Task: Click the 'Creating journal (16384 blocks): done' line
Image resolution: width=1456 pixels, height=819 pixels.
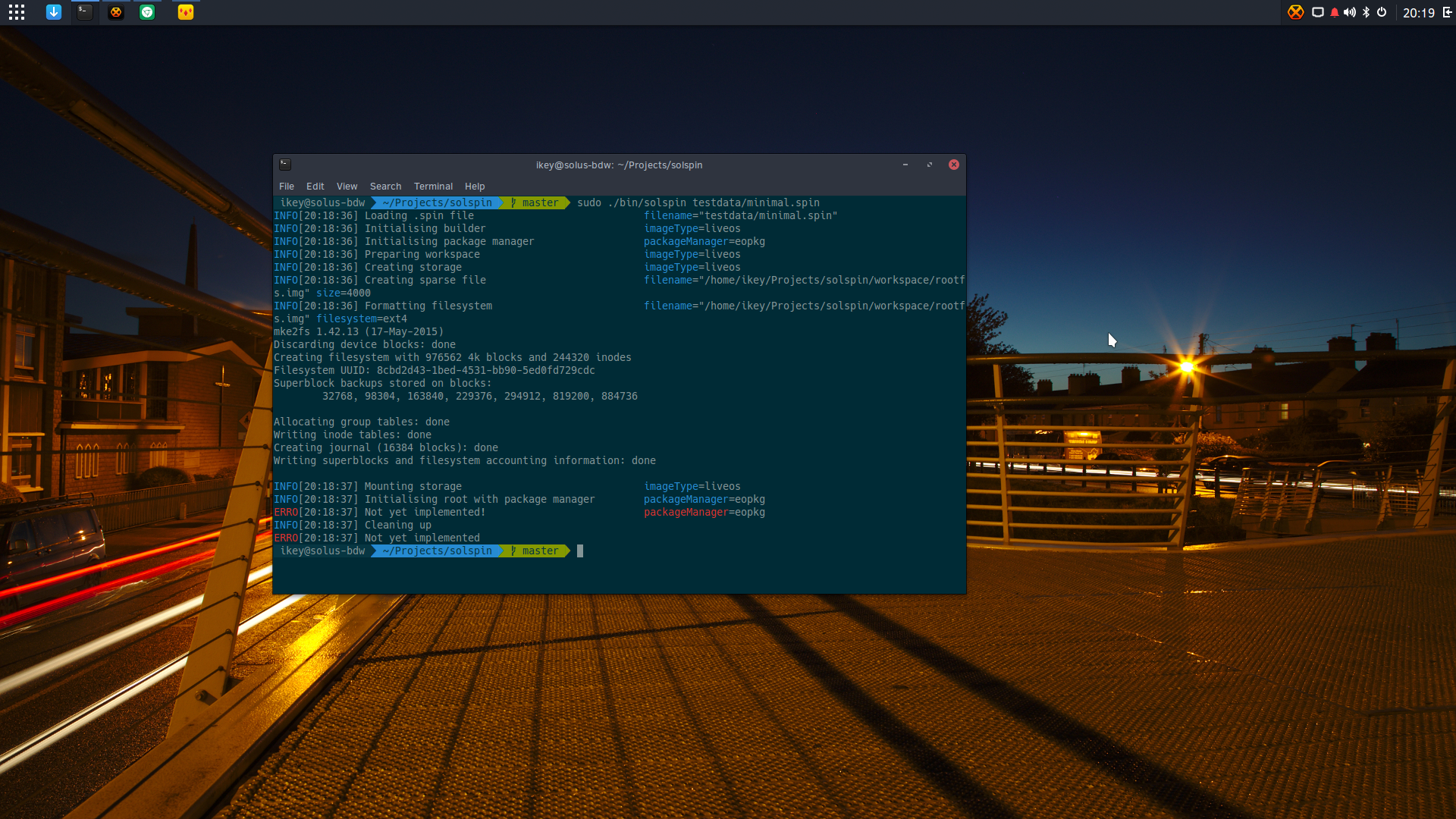Action: [x=386, y=447]
